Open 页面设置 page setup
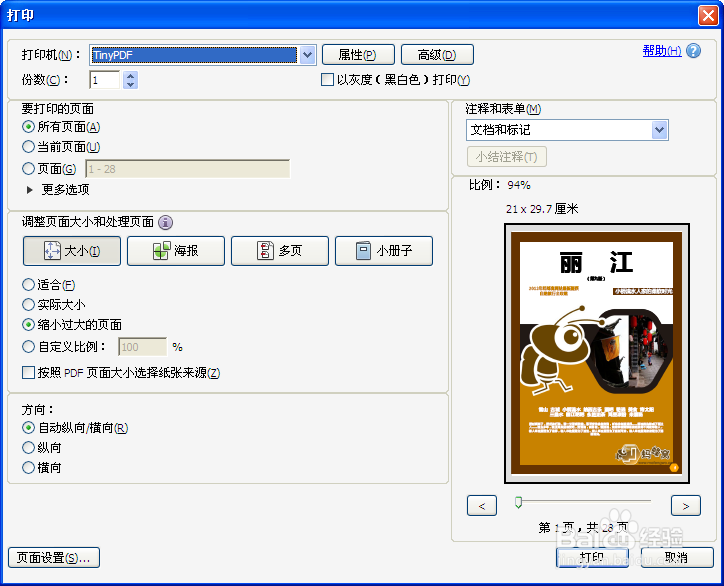This screenshot has height=586, width=724. (x=54, y=558)
